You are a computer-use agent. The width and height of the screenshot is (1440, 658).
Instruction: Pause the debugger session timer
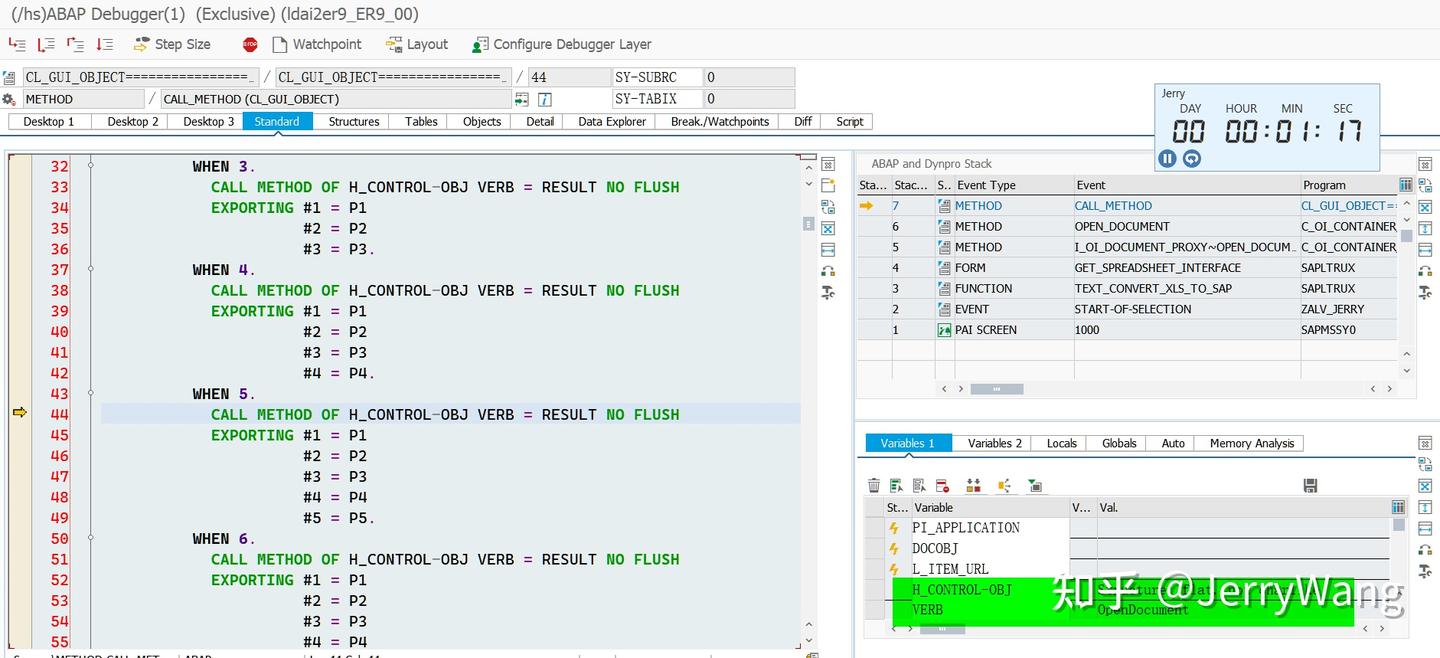(1167, 158)
